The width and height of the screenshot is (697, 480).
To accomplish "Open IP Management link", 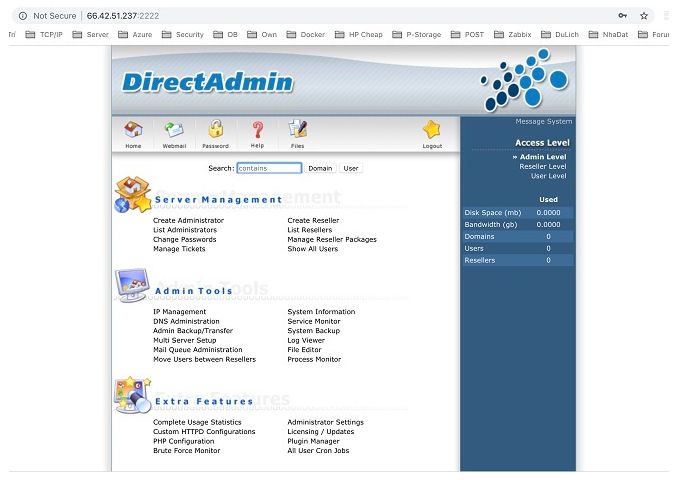I will click(x=180, y=312).
